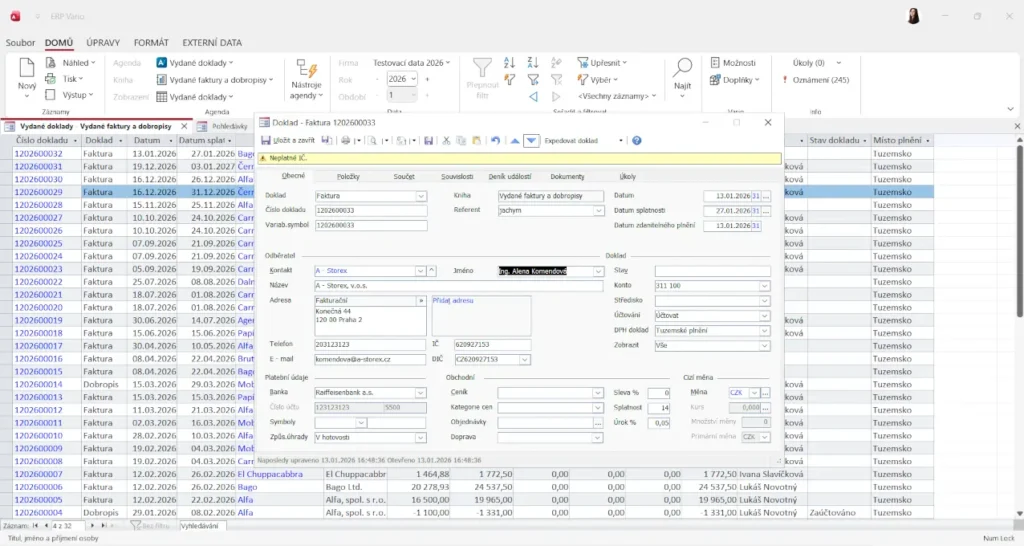Open Nástroje agendy tools menu
This screenshot has width=1024, height=546.
coord(306,78)
